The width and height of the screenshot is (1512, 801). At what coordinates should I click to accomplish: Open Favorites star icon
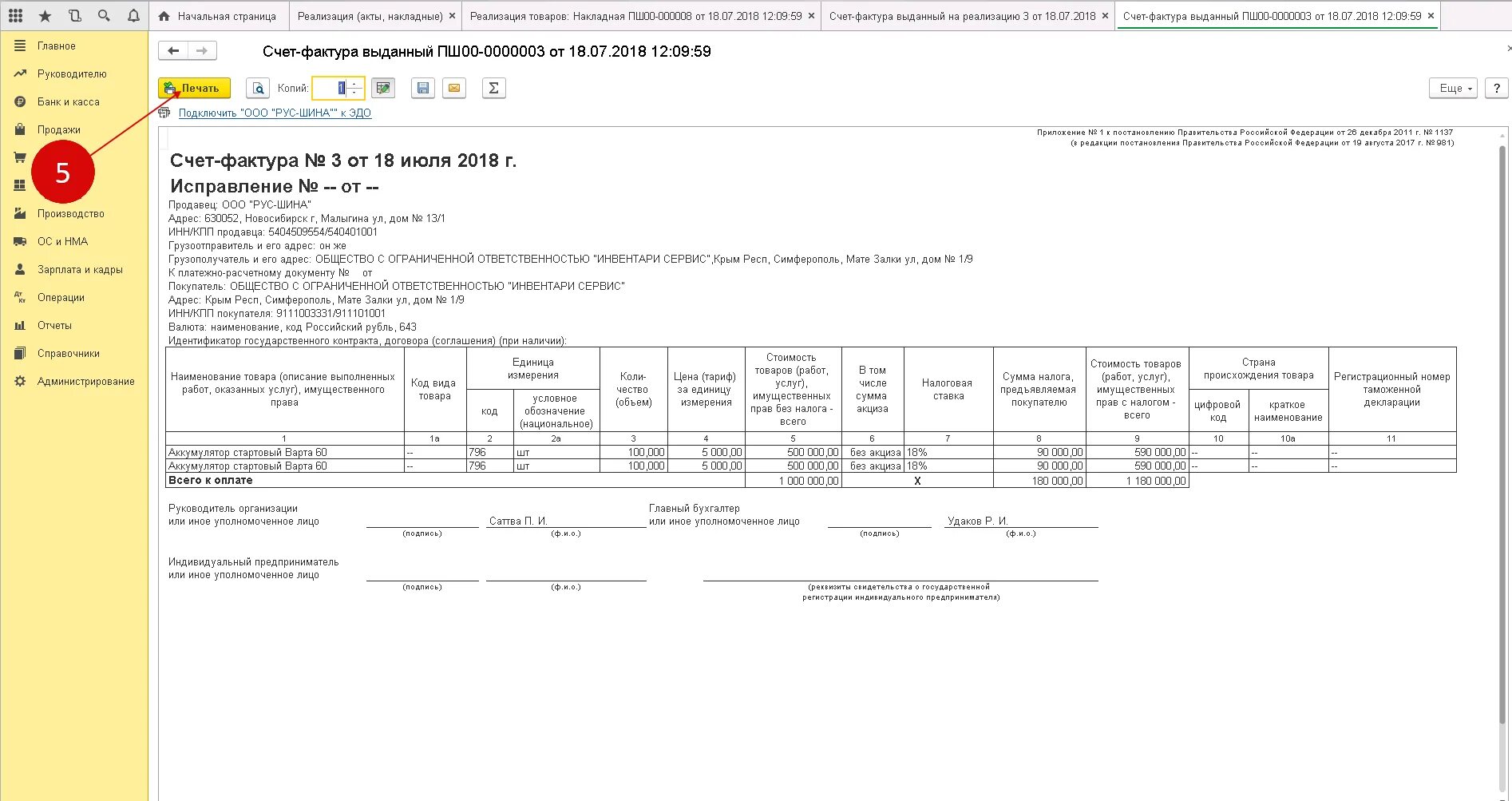[x=45, y=16]
